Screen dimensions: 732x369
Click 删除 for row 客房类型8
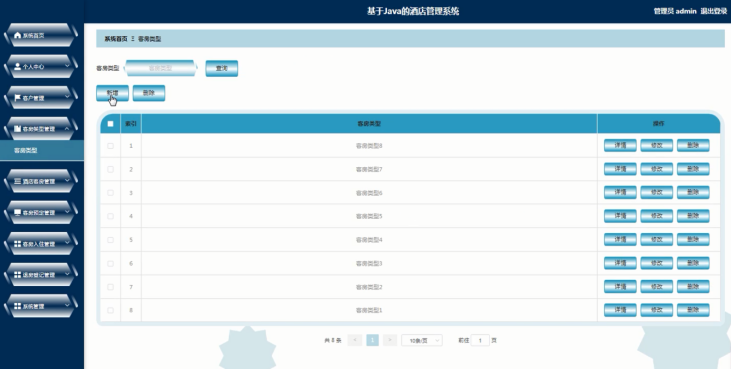(693, 145)
